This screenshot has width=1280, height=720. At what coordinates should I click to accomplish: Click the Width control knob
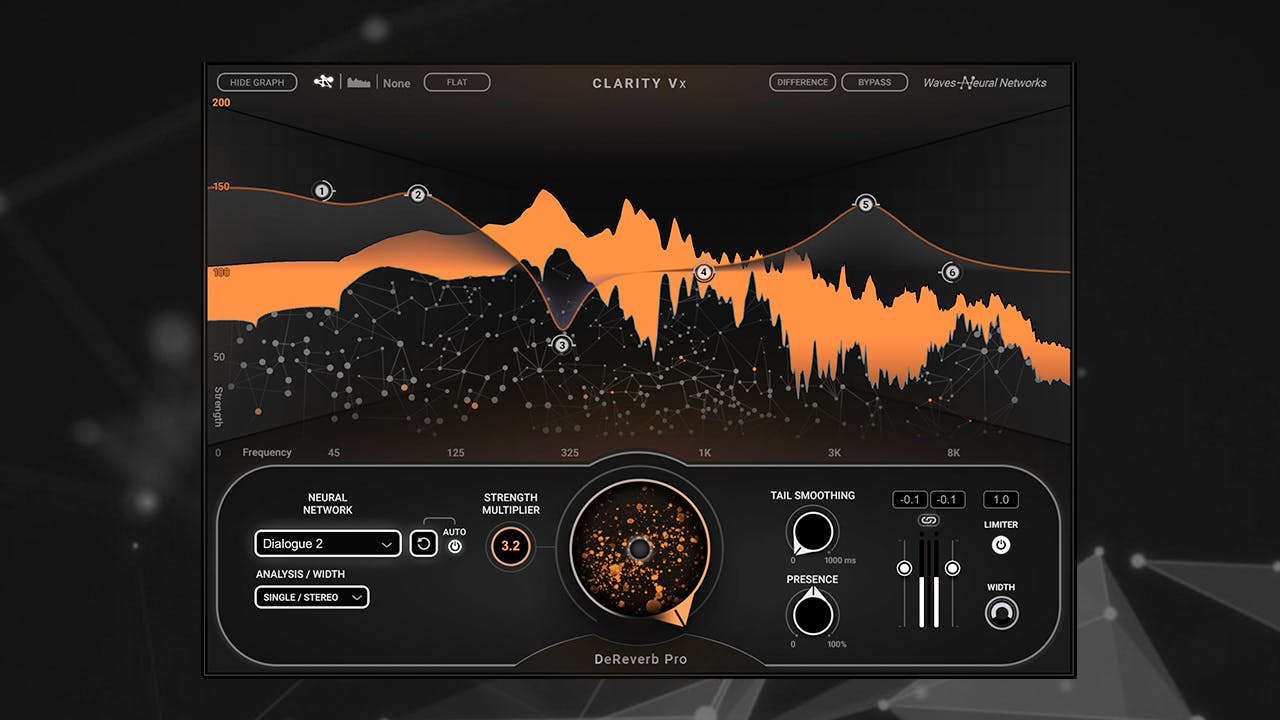point(1001,613)
